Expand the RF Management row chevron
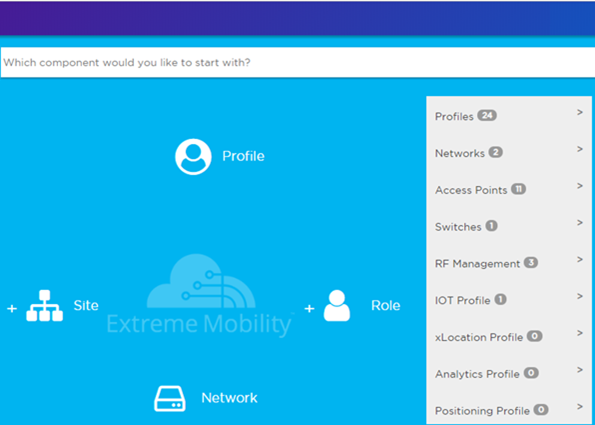 [580, 259]
